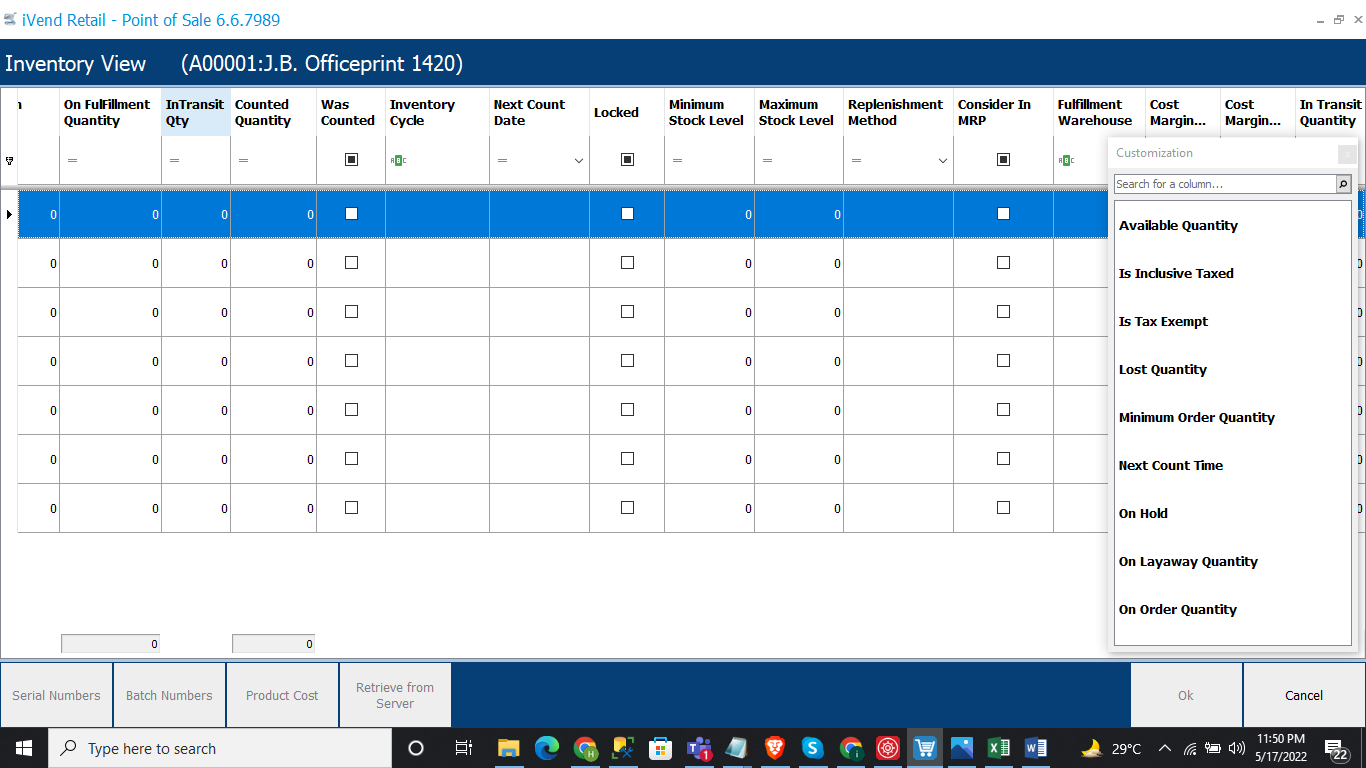Click the Minimum Stock Level column header
Viewport: 1366px width, 768px height.
[x=709, y=113]
